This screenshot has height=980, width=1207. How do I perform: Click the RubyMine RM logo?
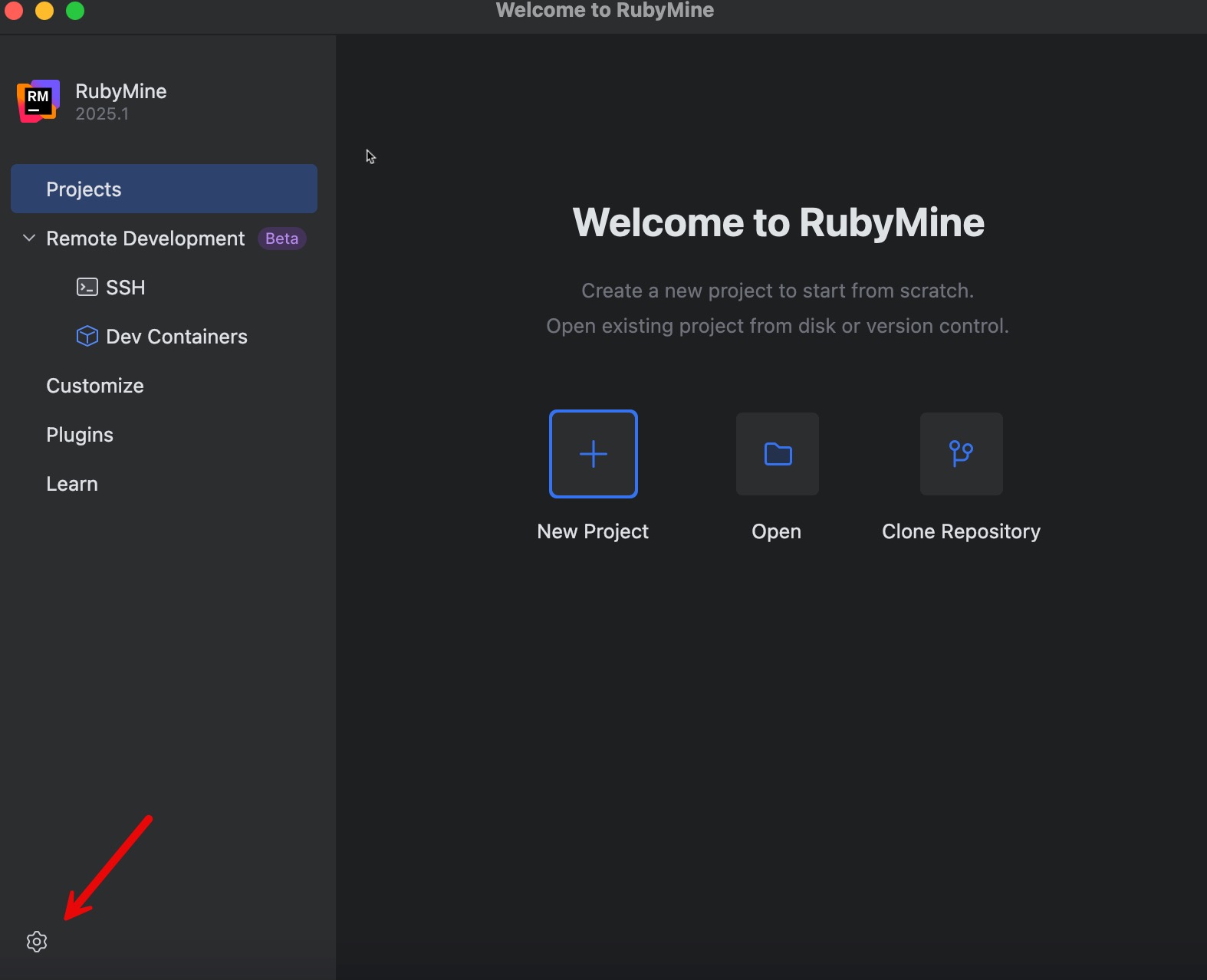(38, 101)
